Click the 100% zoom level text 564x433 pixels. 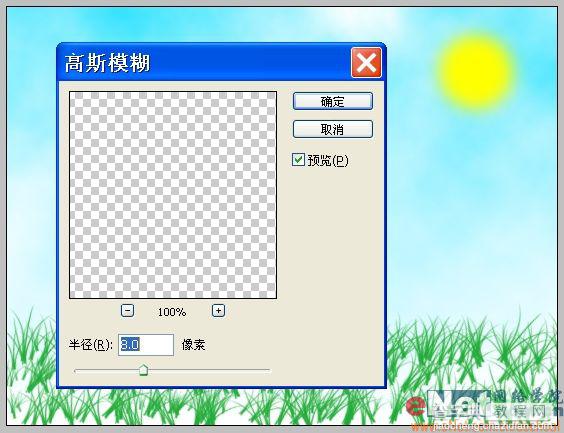tap(172, 312)
